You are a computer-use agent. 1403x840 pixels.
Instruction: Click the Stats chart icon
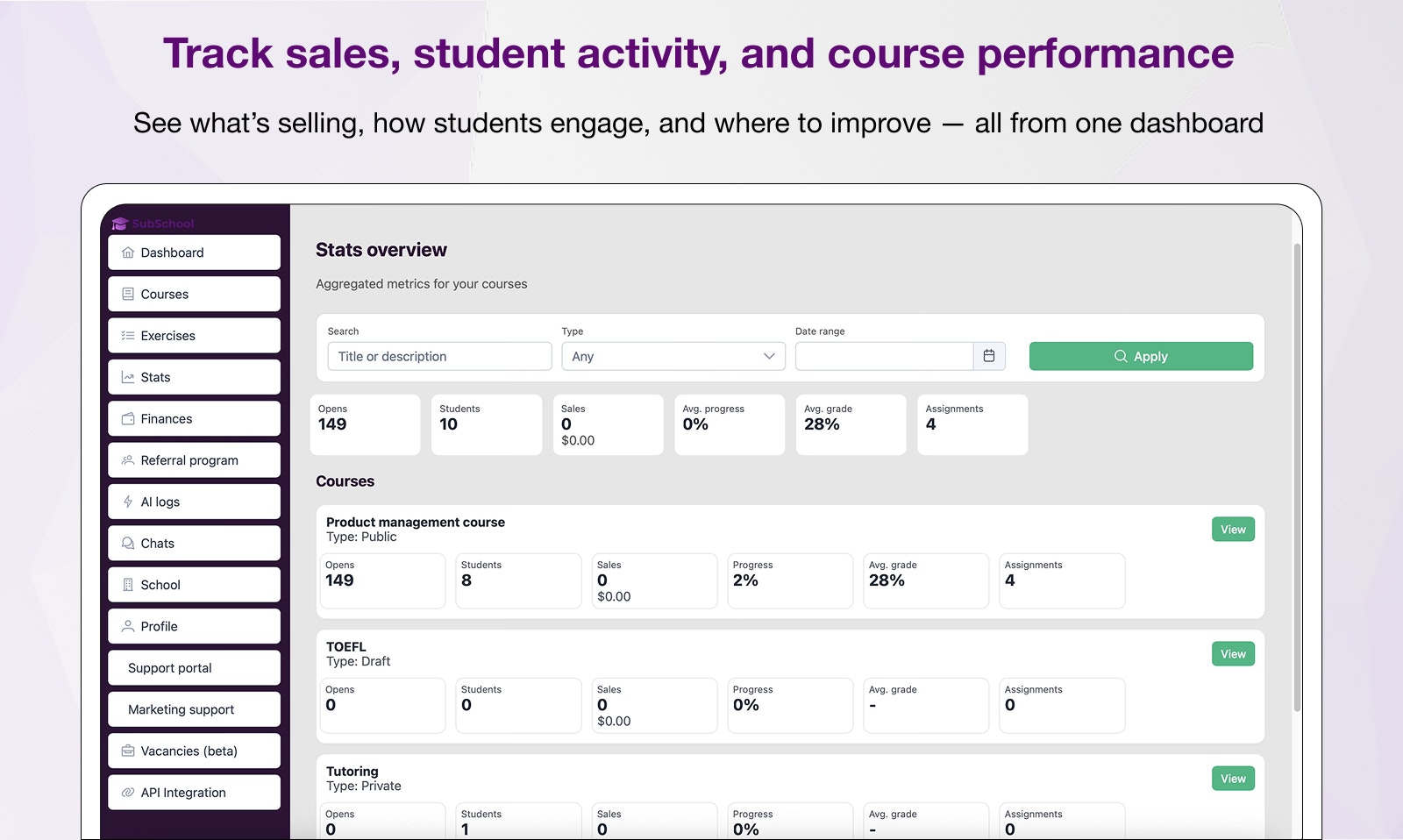pyautogui.click(x=128, y=377)
